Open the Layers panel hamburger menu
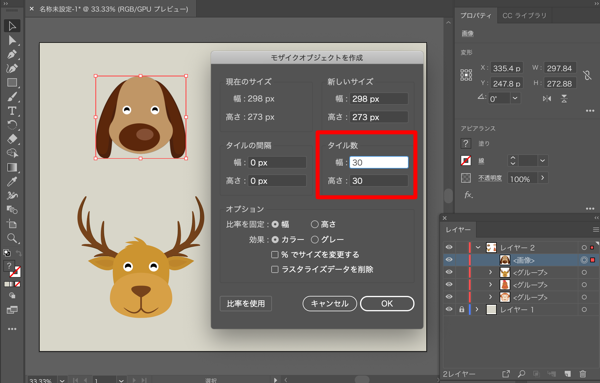The image size is (600, 383). 595,230
